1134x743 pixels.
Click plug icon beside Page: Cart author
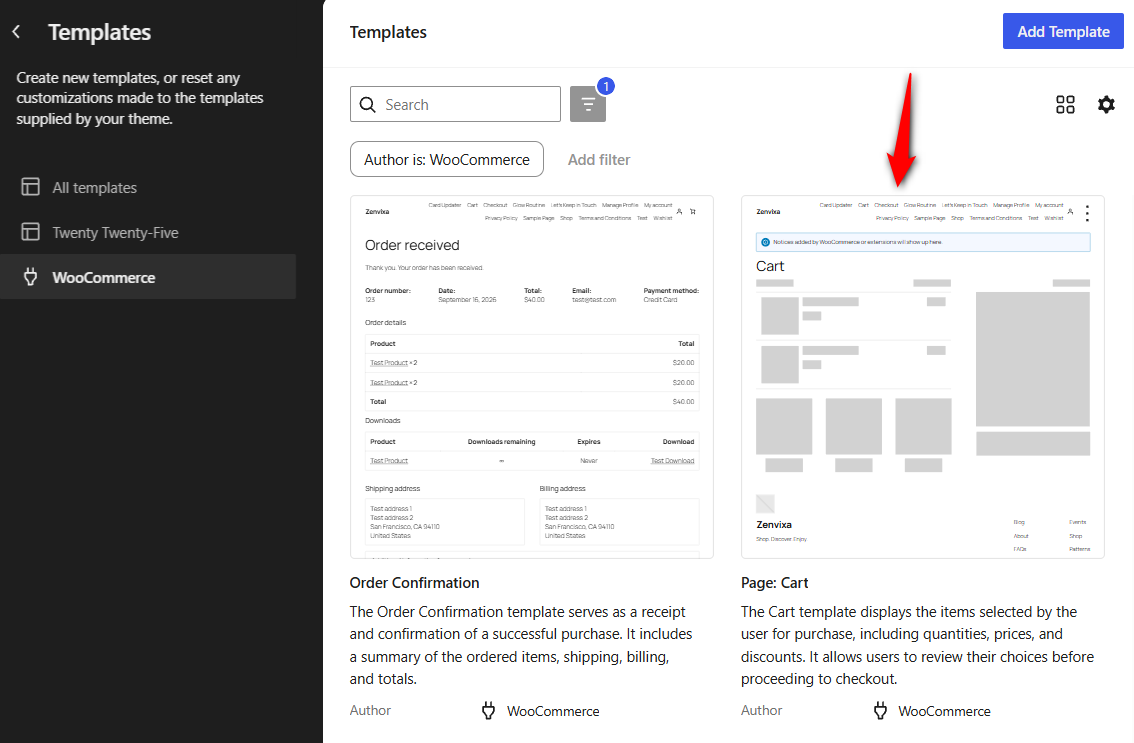point(880,710)
